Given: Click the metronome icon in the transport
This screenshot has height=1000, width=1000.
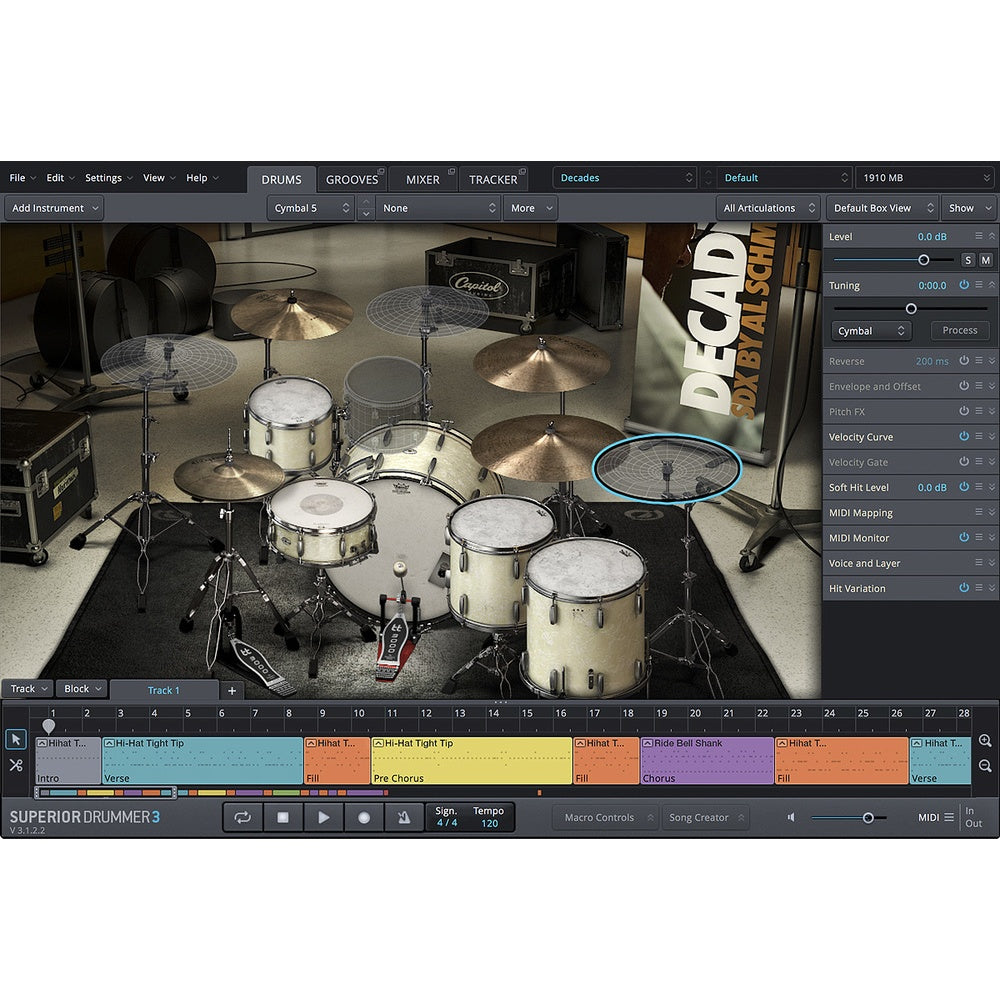Looking at the screenshot, I should click(x=403, y=817).
